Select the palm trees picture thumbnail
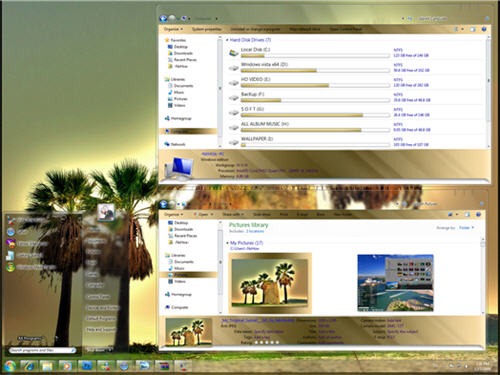The image size is (500, 375). pyautogui.click(x=270, y=283)
